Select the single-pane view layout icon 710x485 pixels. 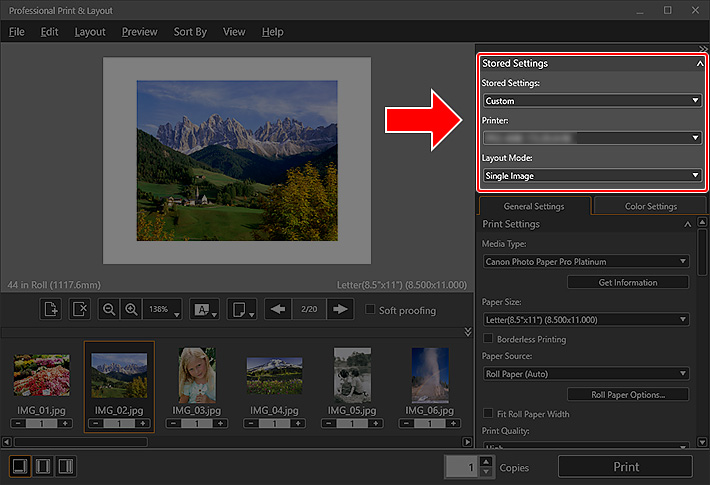click(x=20, y=466)
